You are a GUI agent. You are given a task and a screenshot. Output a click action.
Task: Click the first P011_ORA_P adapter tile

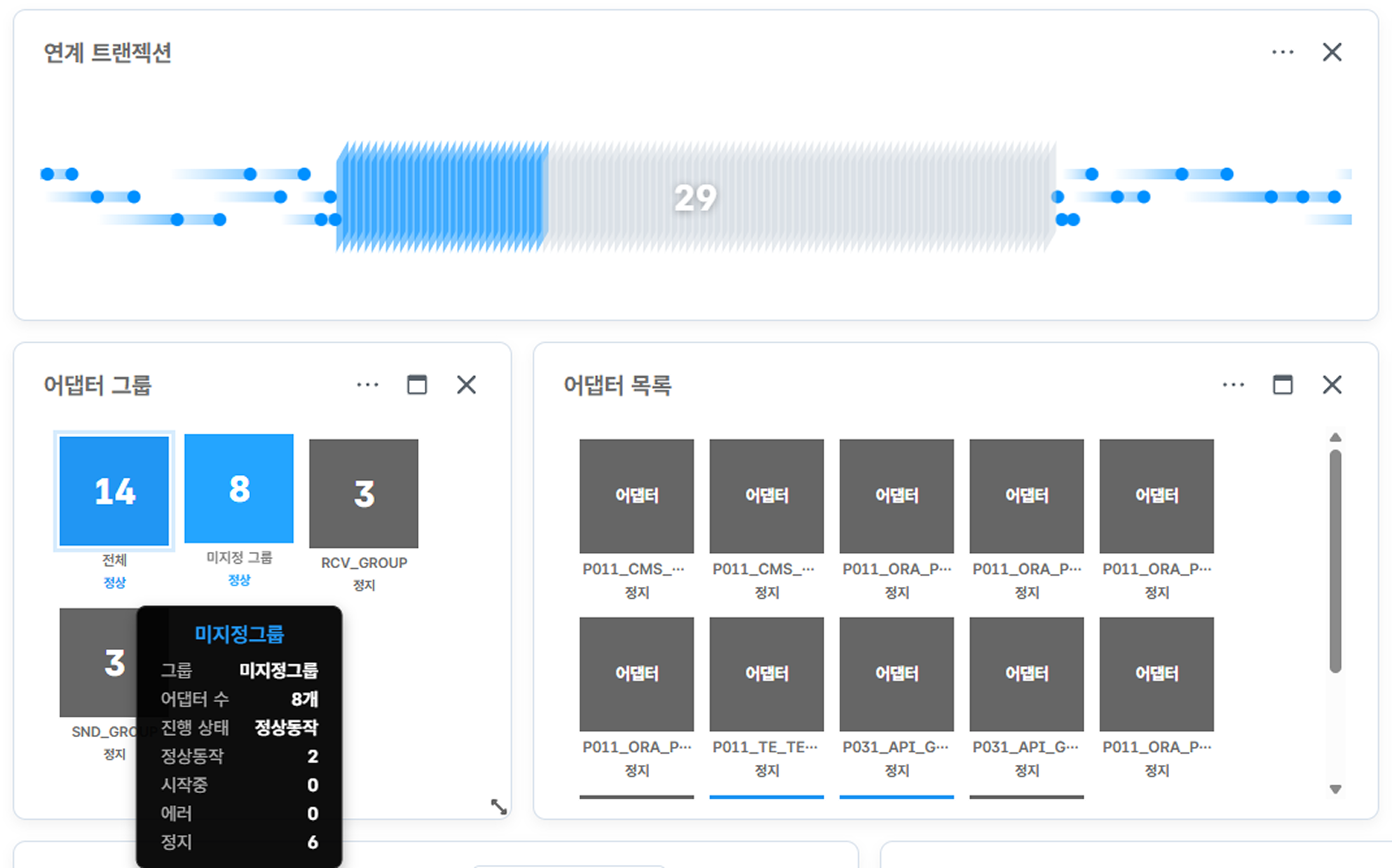click(896, 496)
